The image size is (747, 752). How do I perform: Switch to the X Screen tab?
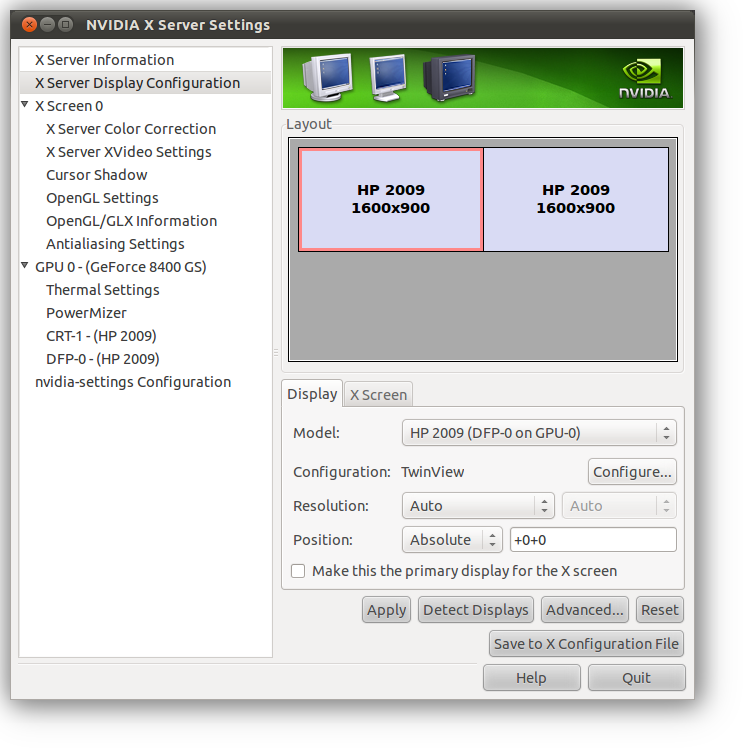tap(378, 394)
